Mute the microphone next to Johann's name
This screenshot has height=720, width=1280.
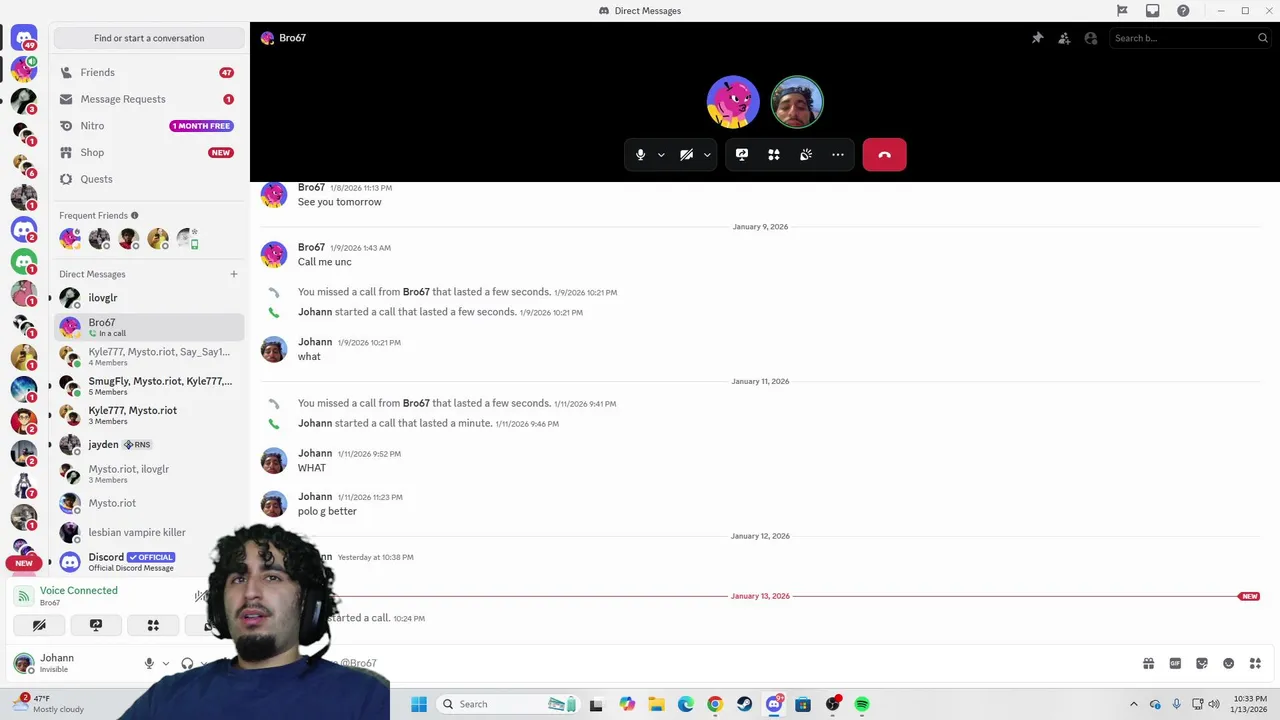149,663
